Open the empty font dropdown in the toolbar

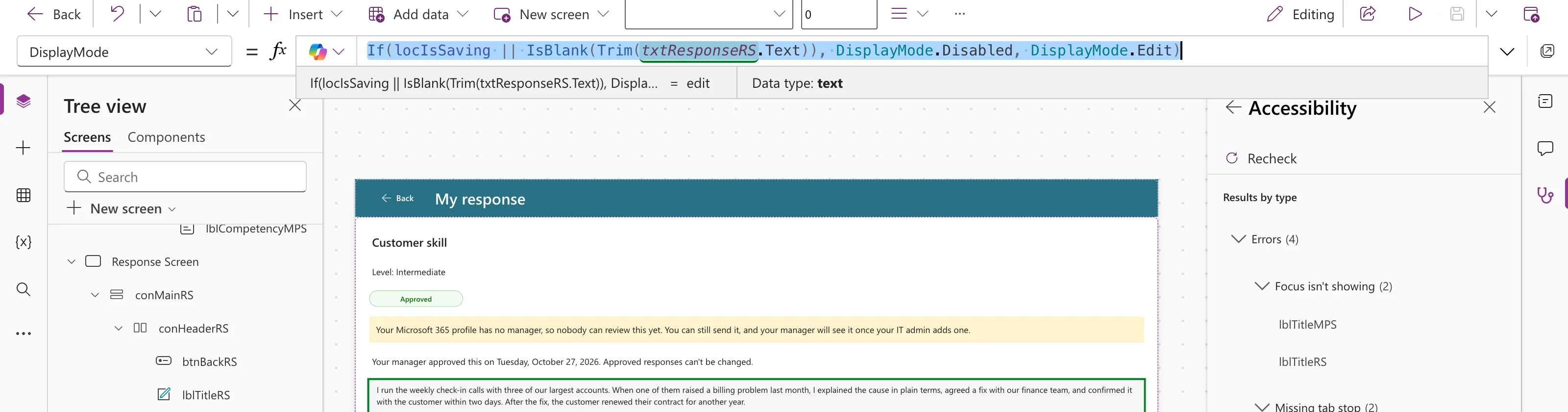tap(709, 14)
